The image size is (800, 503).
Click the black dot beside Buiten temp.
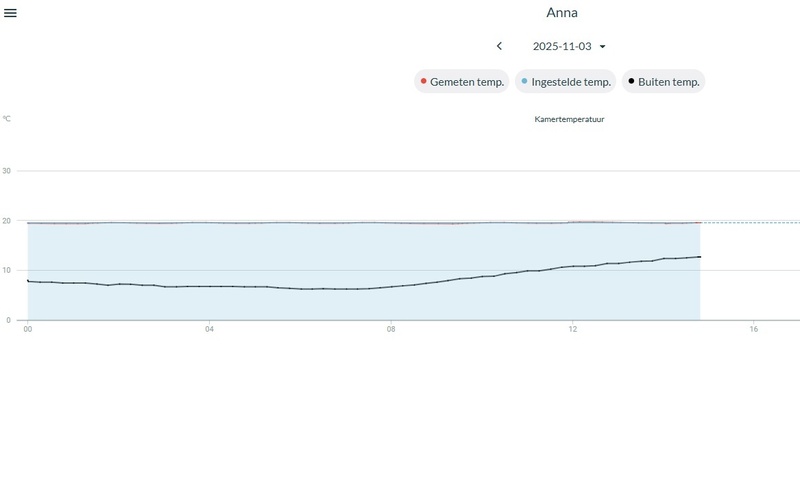(x=631, y=81)
